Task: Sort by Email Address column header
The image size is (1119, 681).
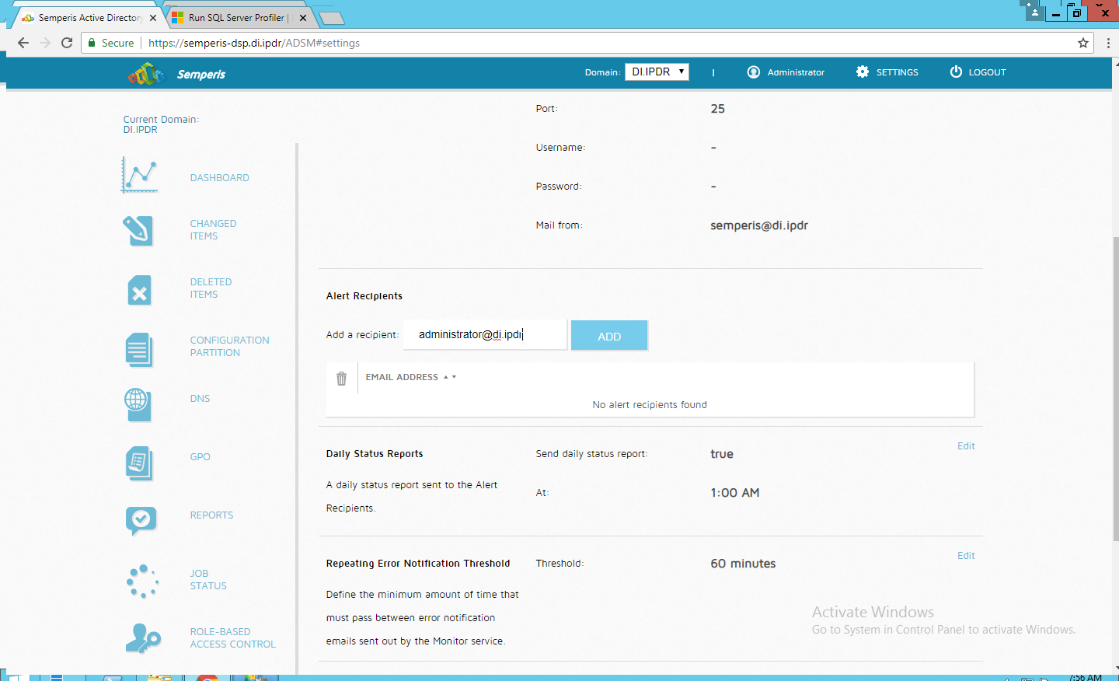Action: (402, 377)
